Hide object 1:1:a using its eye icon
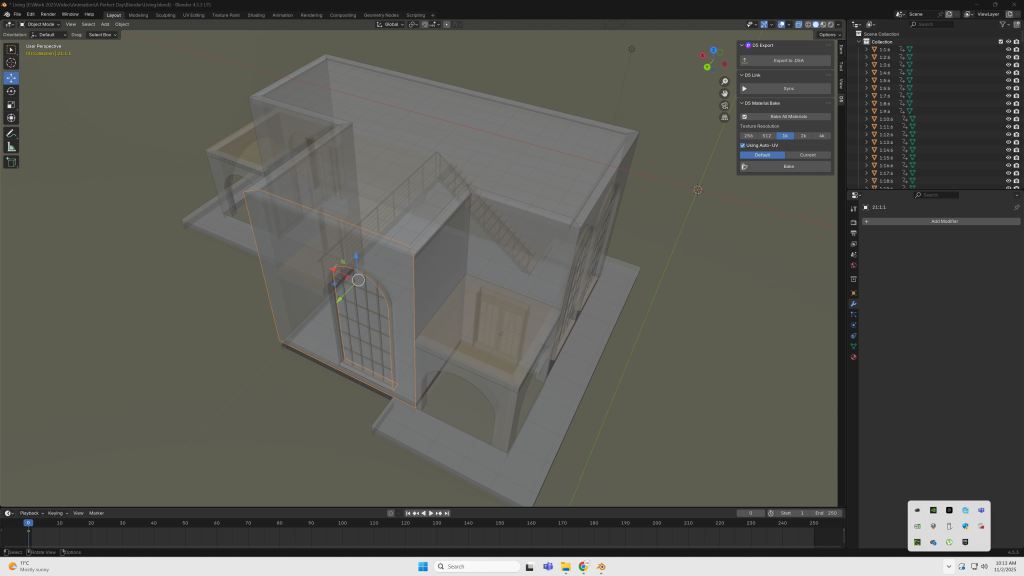This screenshot has width=1024, height=576. pyautogui.click(x=1008, y=49)
